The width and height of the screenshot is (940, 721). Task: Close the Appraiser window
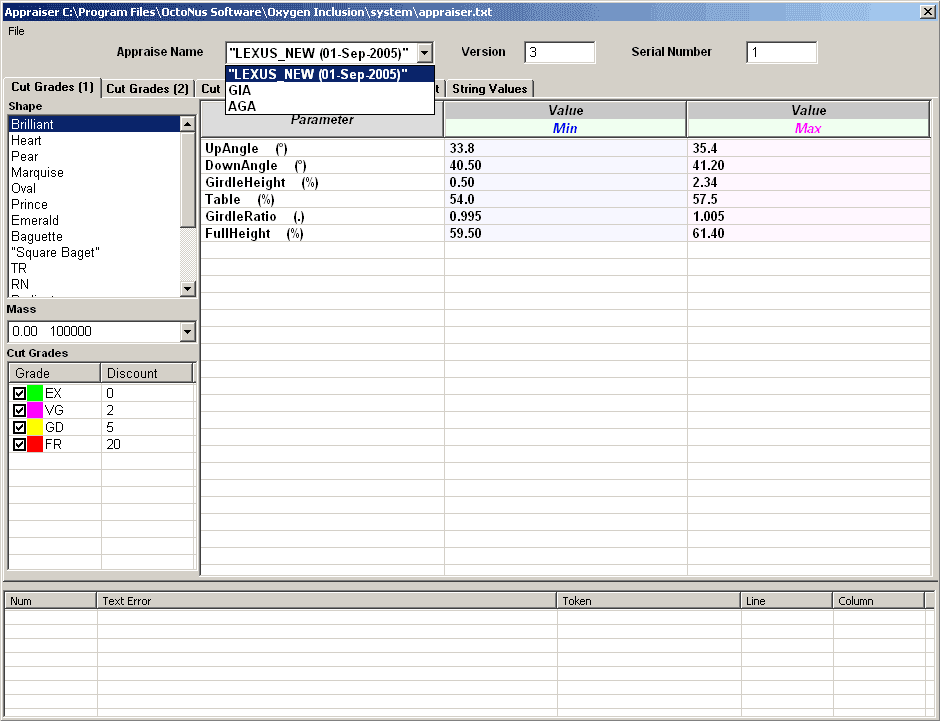click(x=927, y=10)
